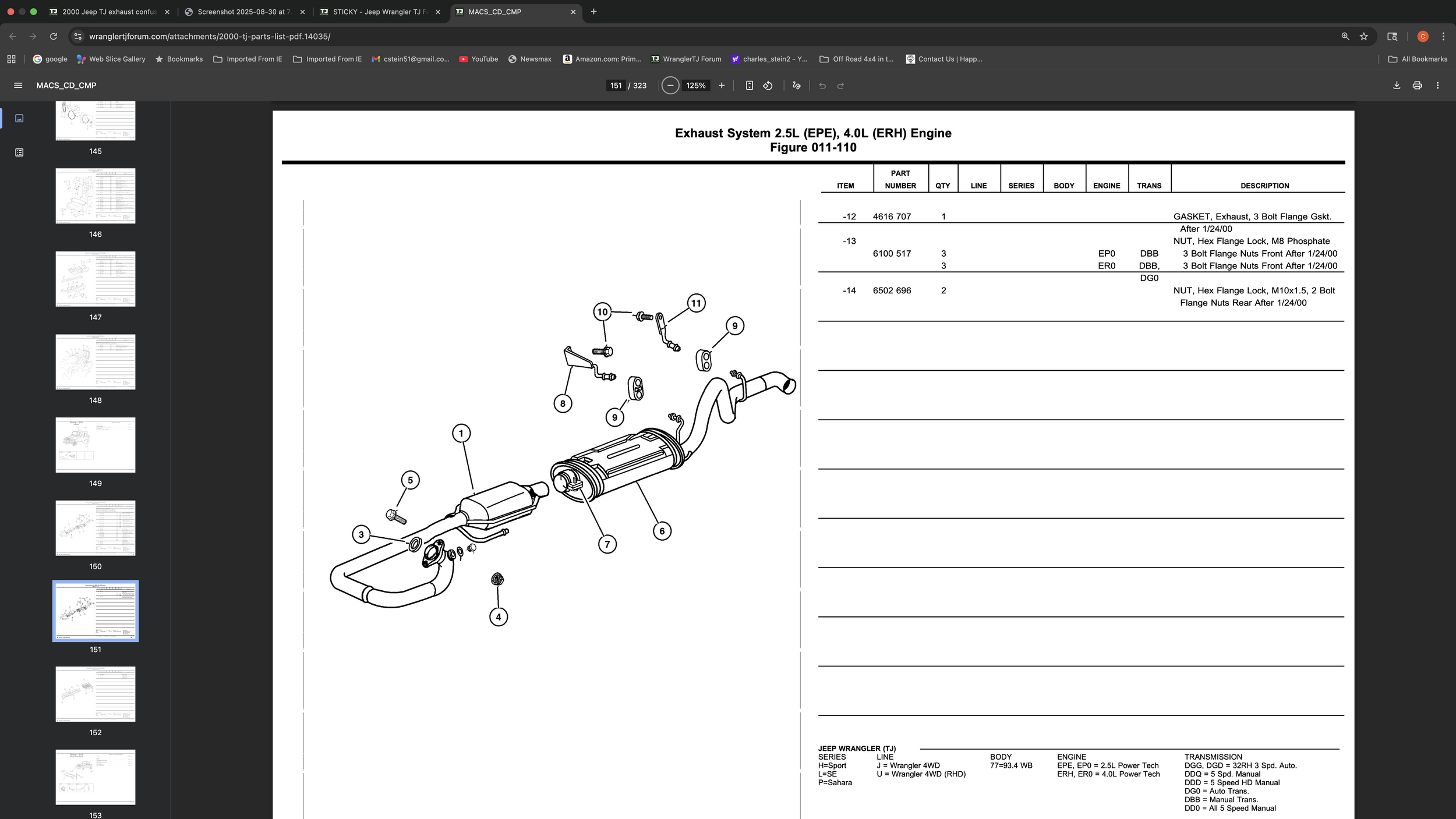Open the PDF viewer more actions menu

(1437, 86)
